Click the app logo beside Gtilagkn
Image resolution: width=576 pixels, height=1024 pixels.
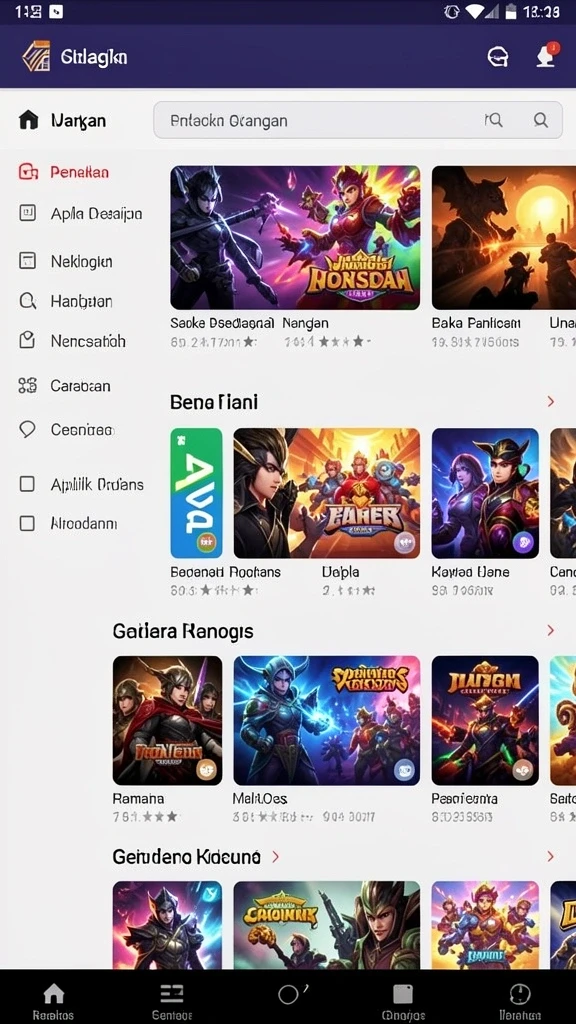pos(36,56)
